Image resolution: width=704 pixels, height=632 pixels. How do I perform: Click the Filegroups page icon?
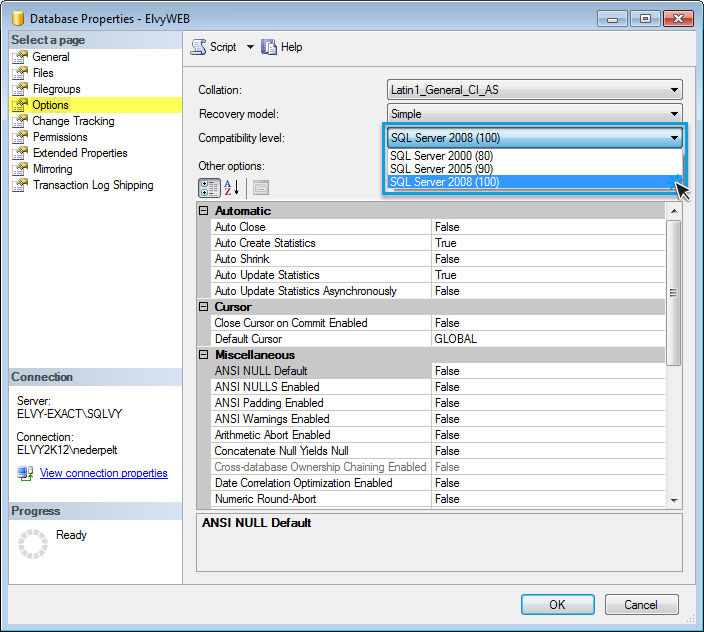tap(20, 89)
